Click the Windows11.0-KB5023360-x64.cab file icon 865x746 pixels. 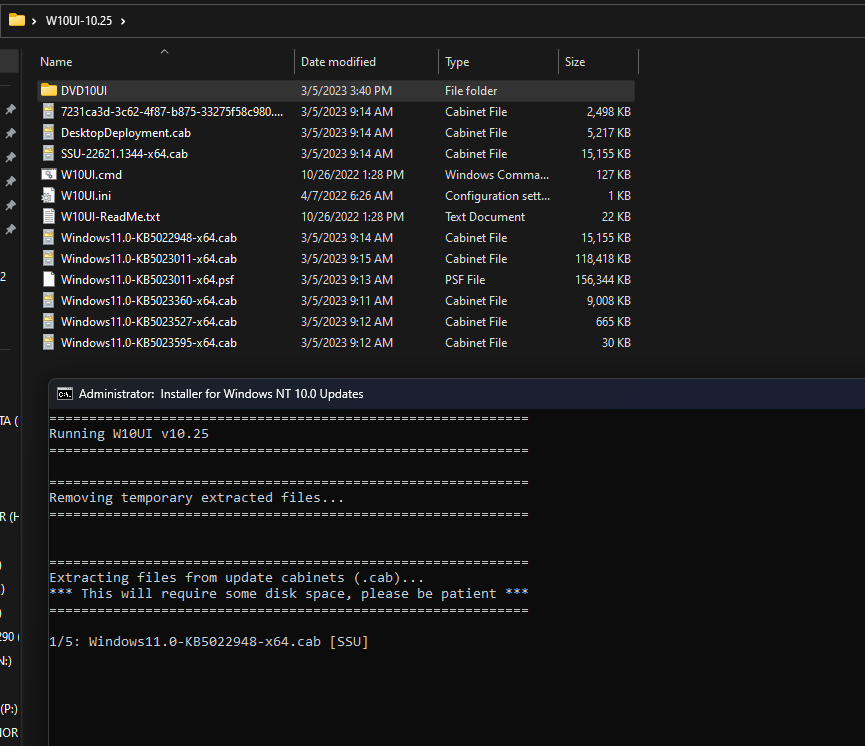click(49, 300)
